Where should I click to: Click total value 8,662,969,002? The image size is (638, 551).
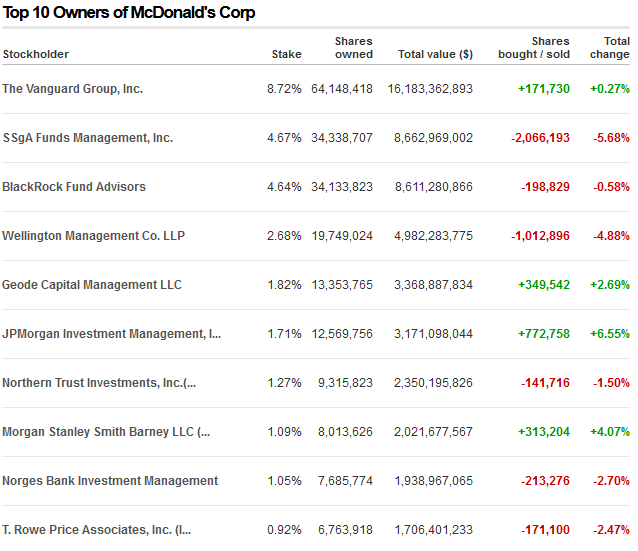click(x=433, y=138)
